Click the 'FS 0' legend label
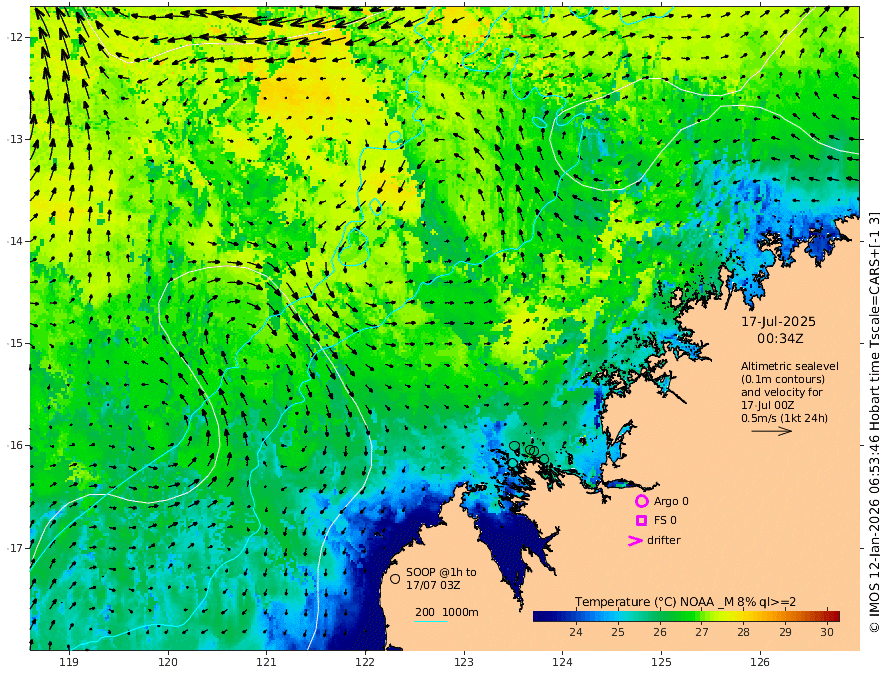The image size is (880, 680). pos(665,521)
